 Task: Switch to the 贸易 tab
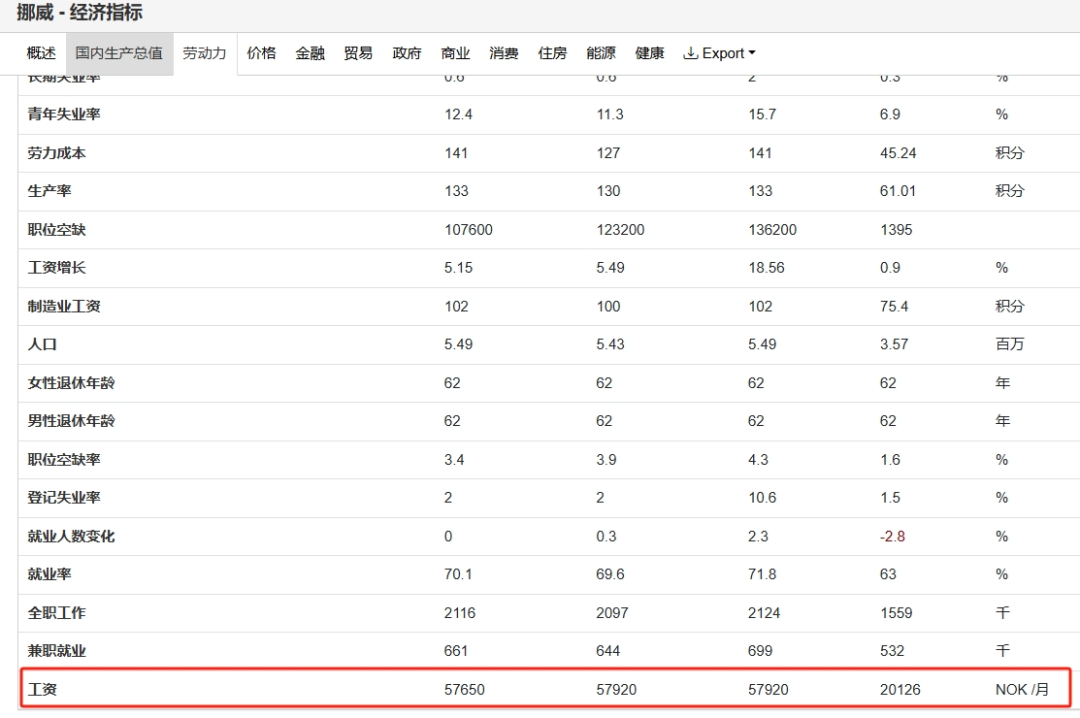pyautogui.click(x=358, y=53)
